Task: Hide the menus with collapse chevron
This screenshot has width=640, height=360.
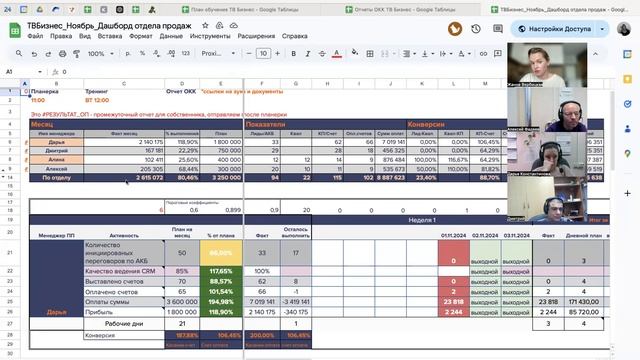Action: (595, 53)
